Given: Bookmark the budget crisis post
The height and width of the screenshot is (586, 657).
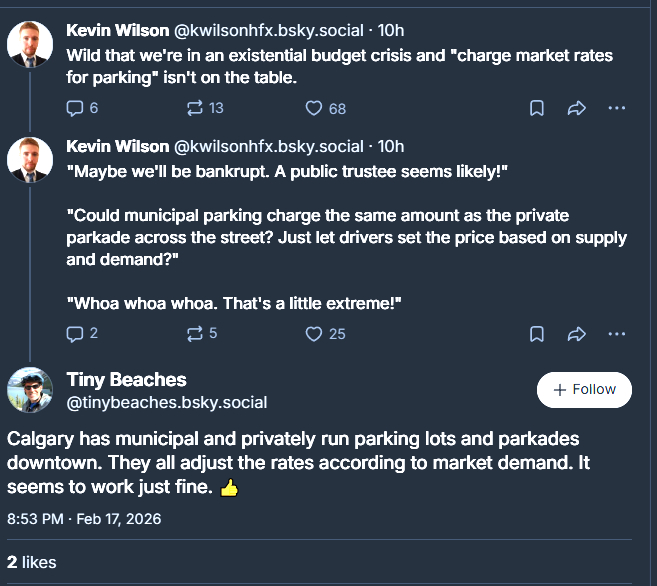Looking at the screenshot, I should tap(537, 108).
